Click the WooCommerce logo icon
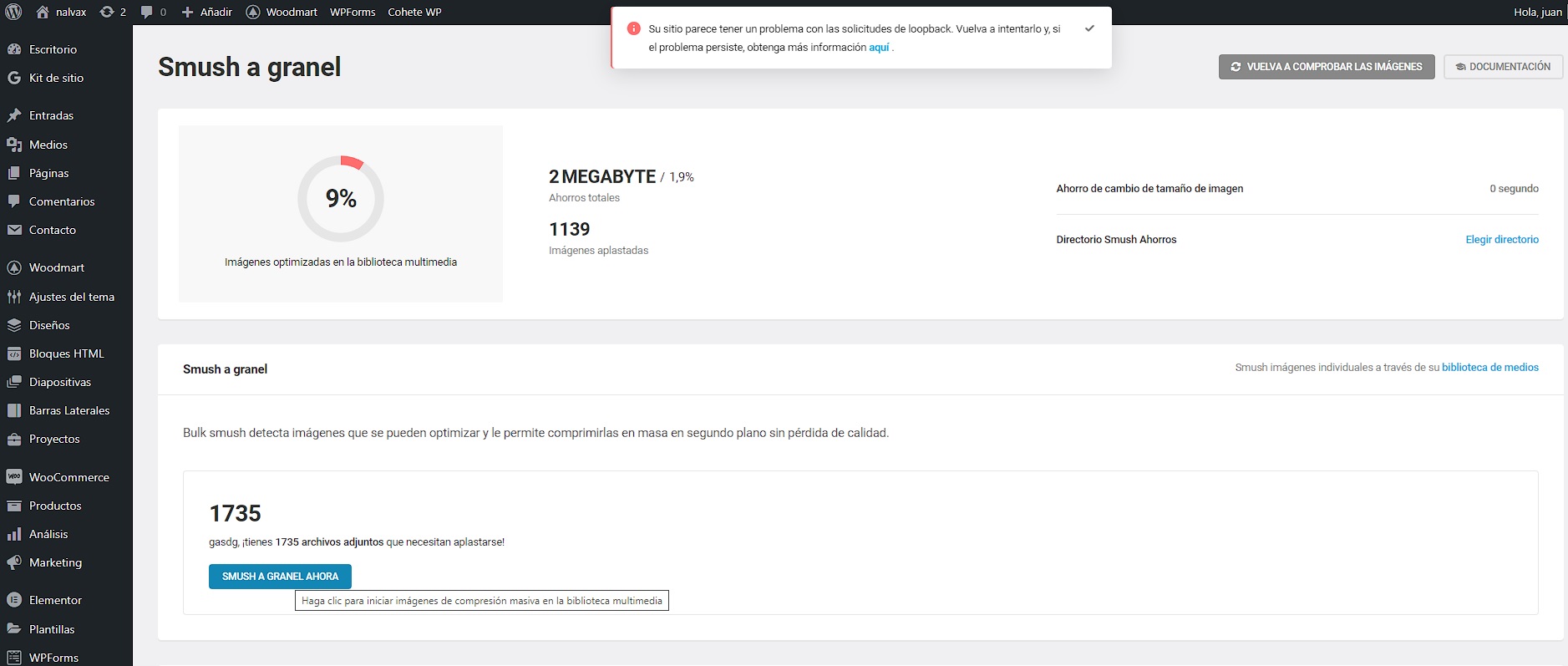Image resolution: width=1568 pixels, height=666 pixels. (14, 477)
